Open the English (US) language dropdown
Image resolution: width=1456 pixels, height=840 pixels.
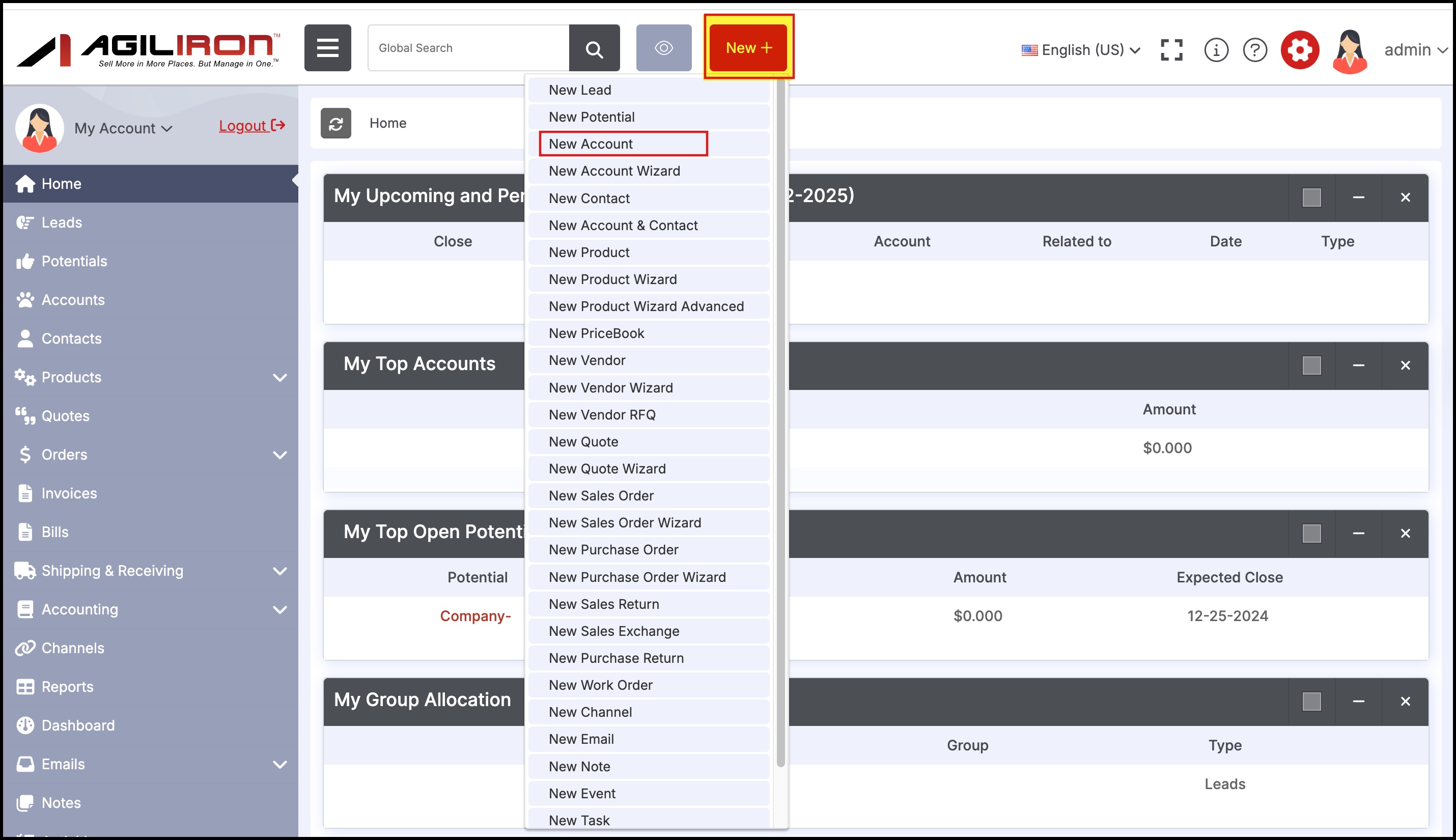1081,49
